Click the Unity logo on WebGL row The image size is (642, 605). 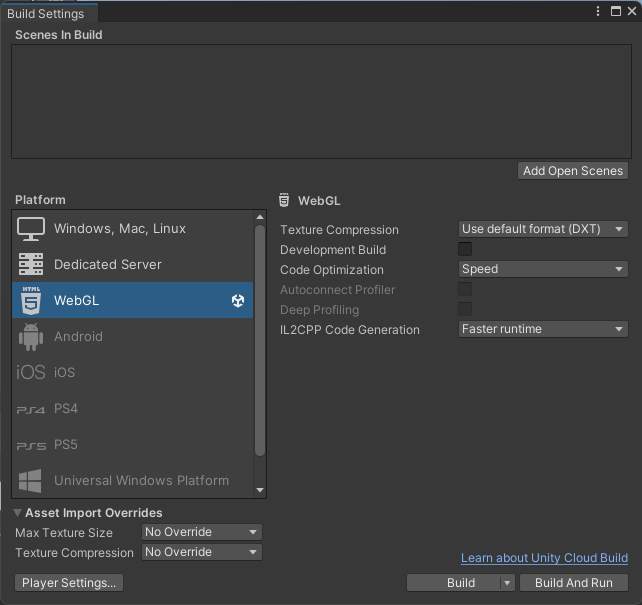238,300
